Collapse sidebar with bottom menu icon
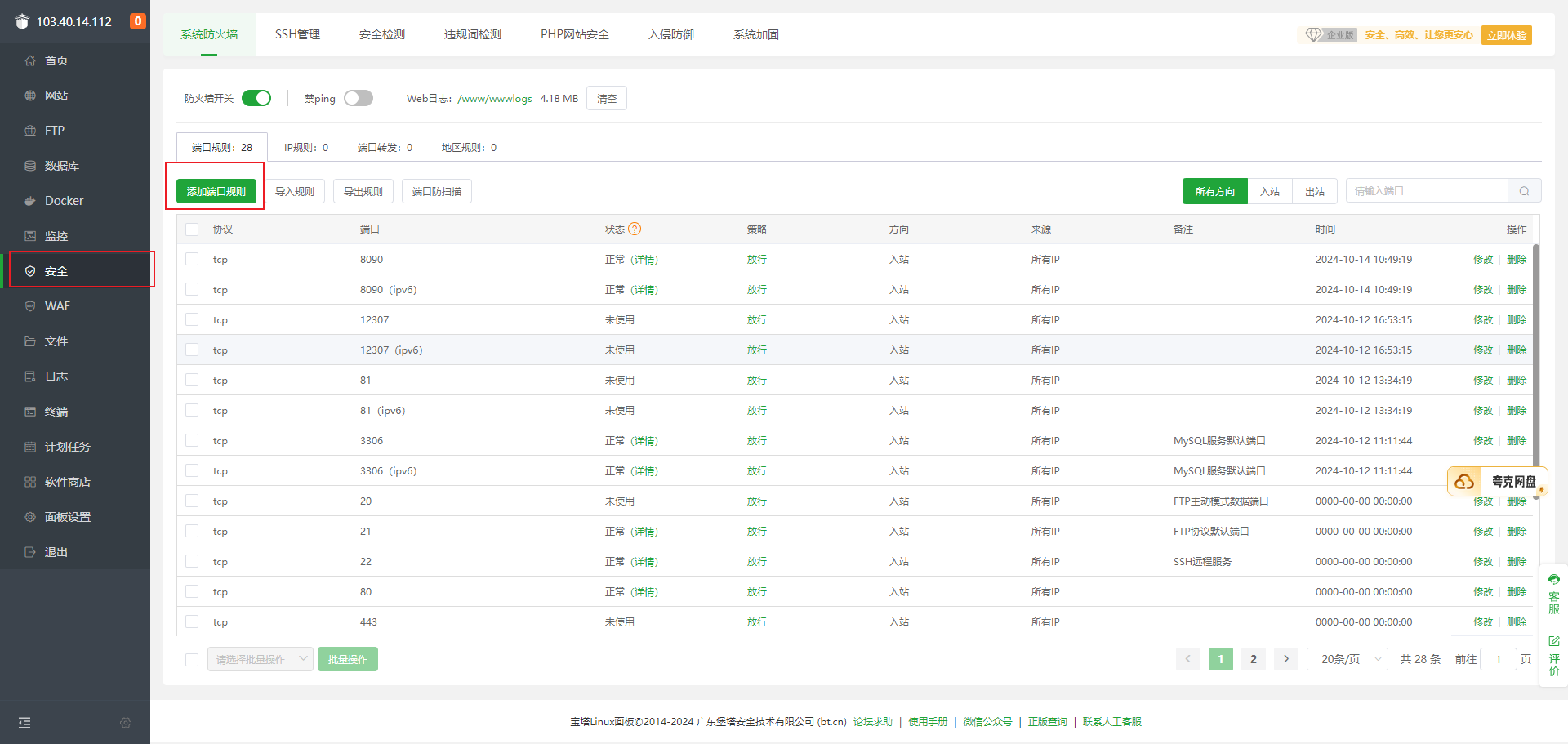 coord(24,723)
